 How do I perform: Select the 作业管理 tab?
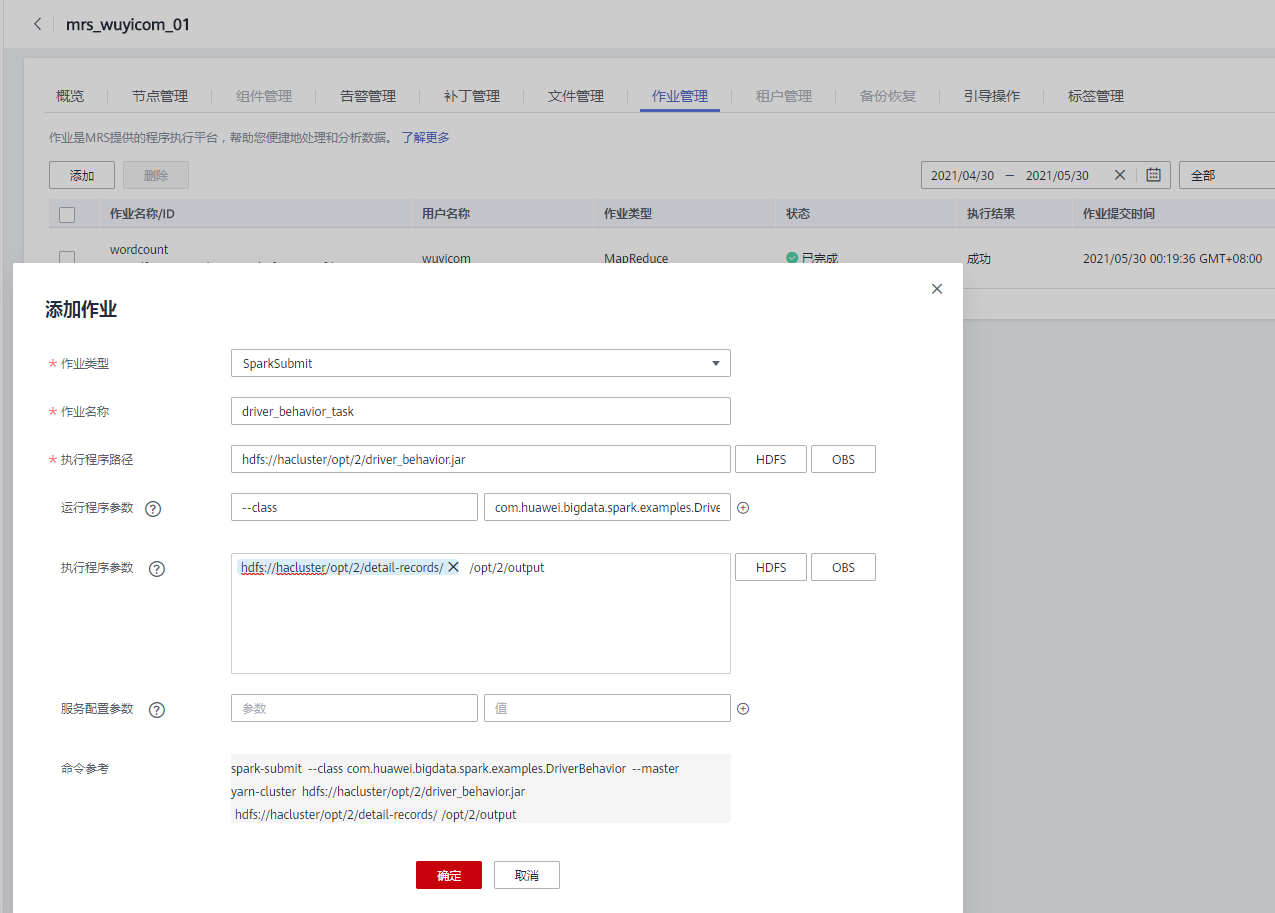click(680, 96)
